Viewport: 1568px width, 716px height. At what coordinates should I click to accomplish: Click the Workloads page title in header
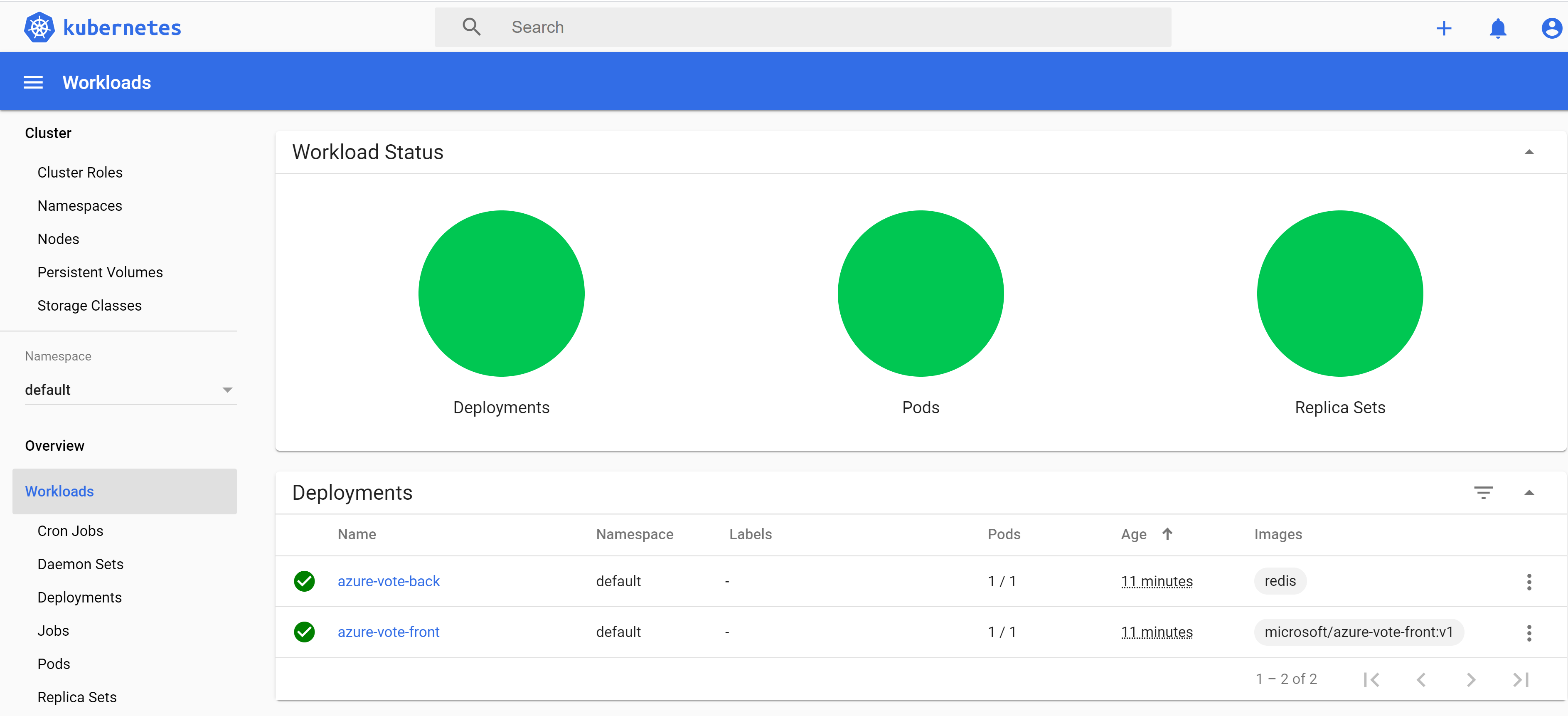pyautogui.click(x=106, y=82)
